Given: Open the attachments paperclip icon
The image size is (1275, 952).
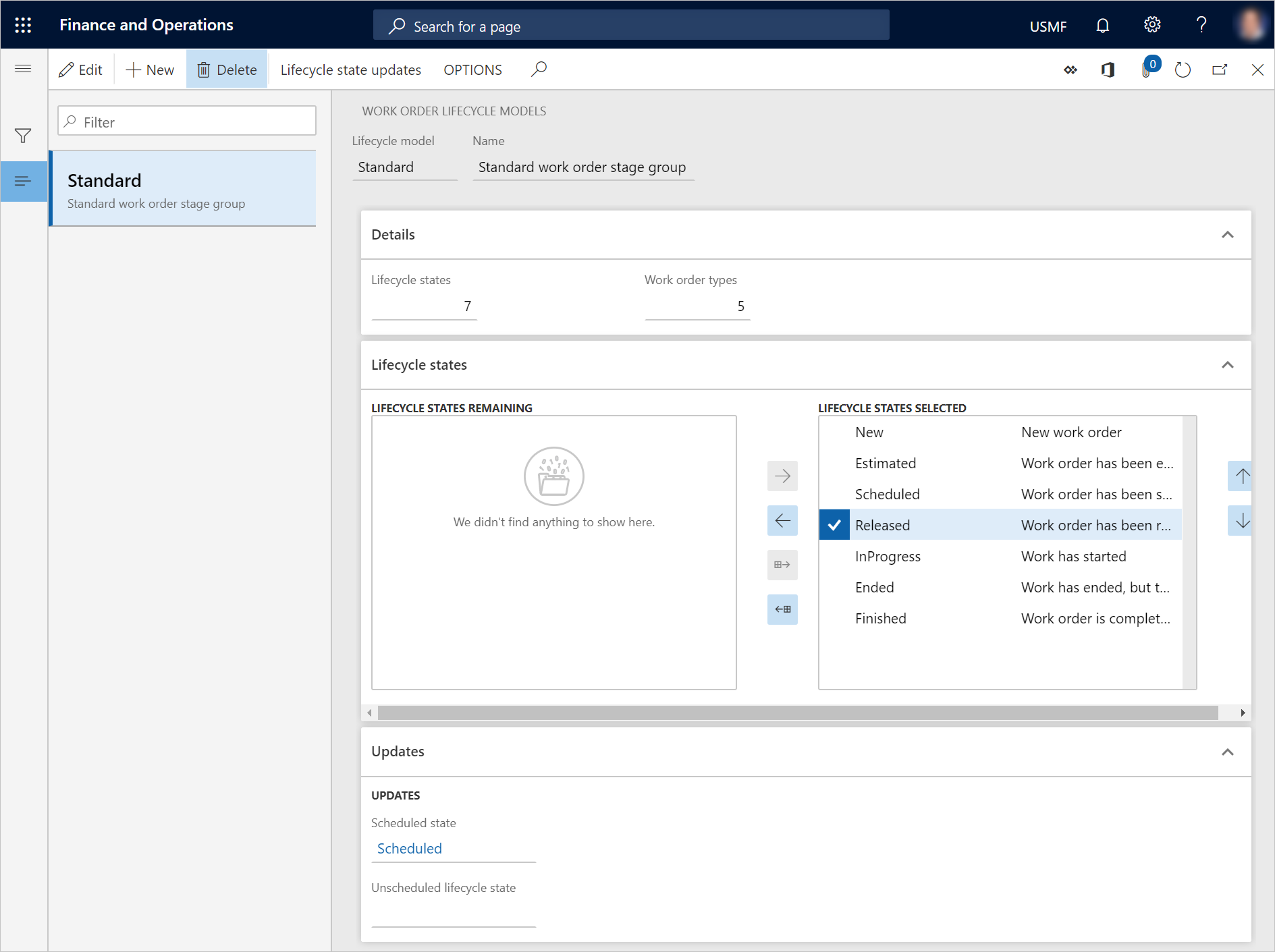Looking at the screenshot, I should coord(1147,70).
